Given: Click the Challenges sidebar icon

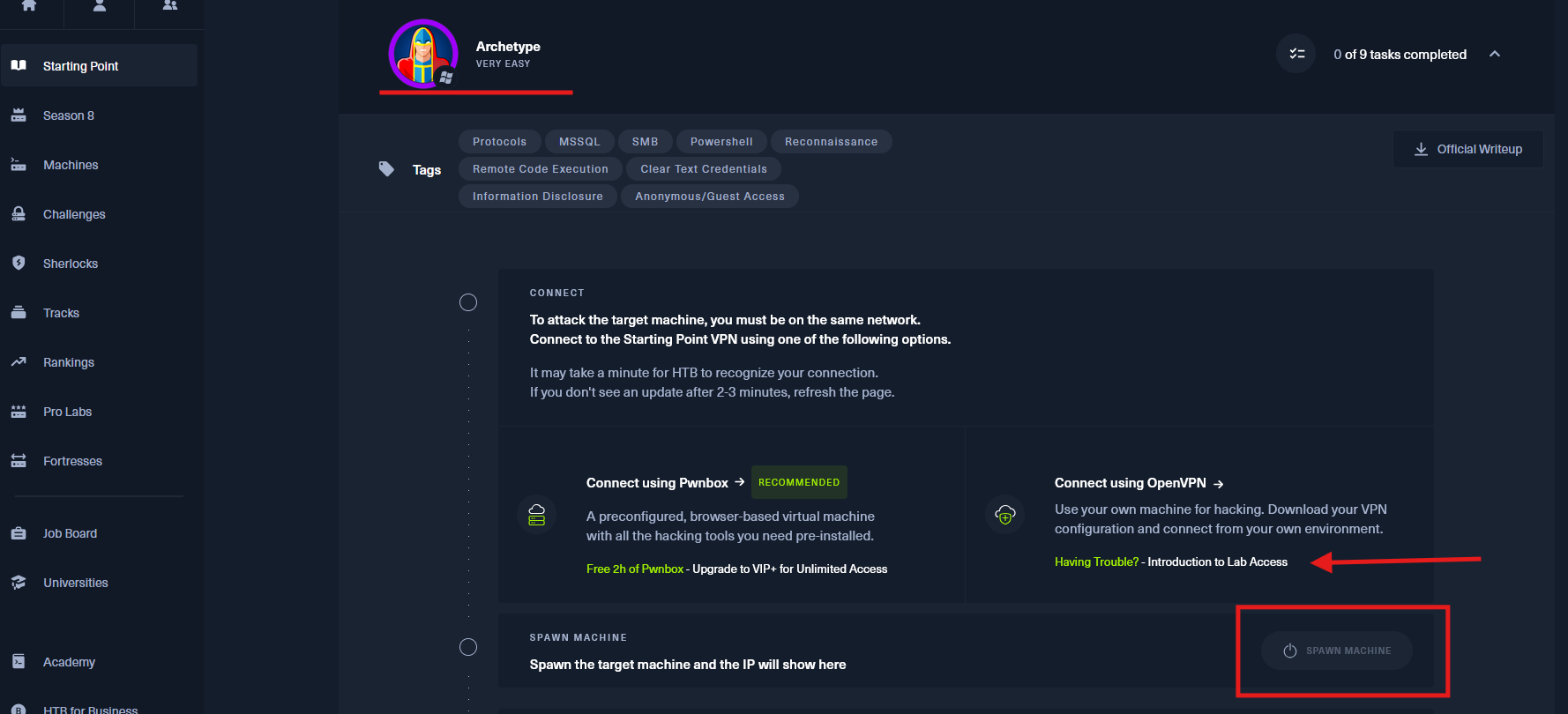Looking at the screenshot, I should tap(19, 213).
